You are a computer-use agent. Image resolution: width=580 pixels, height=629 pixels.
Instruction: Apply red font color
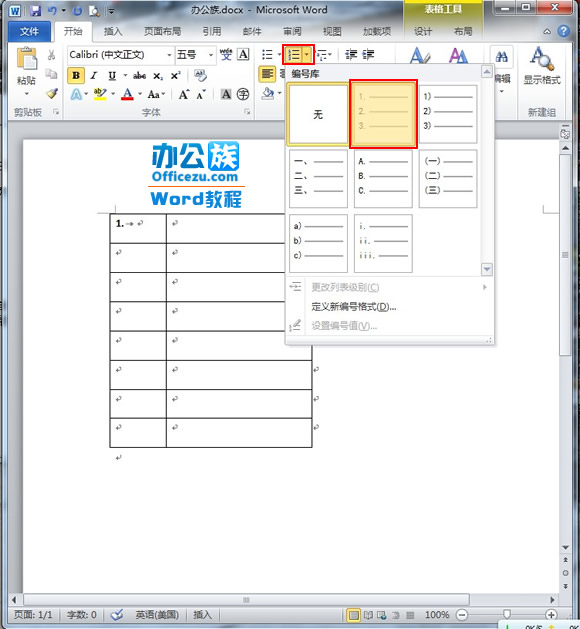point(128,95)
